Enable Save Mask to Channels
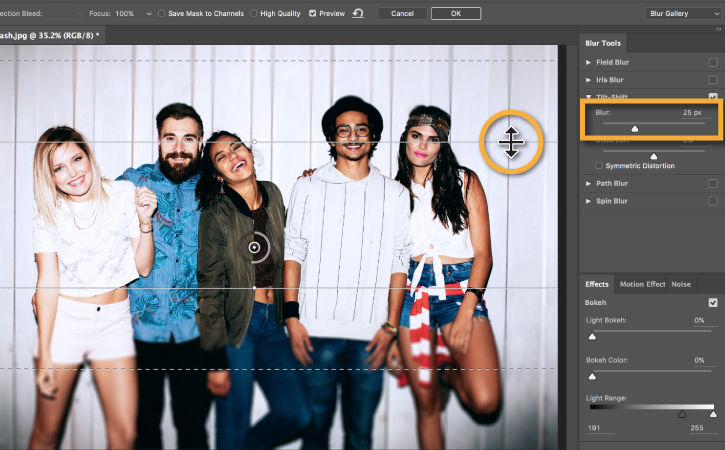The width and height of the screenshot is (725, 450). click(161, 13)
